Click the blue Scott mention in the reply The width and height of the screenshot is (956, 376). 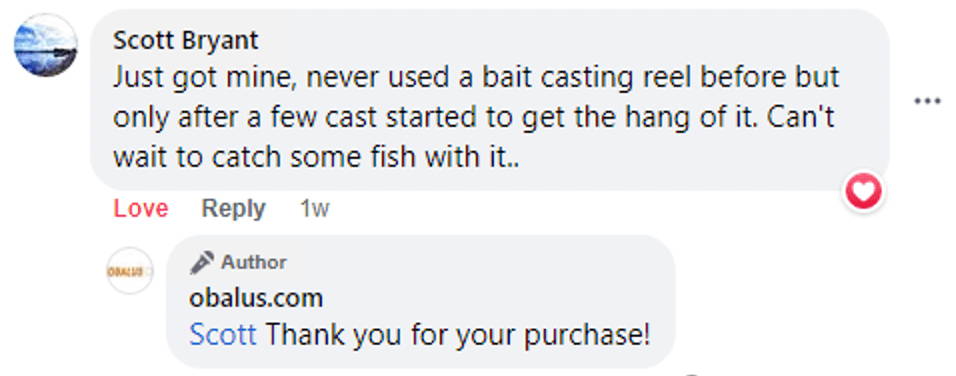223,335
